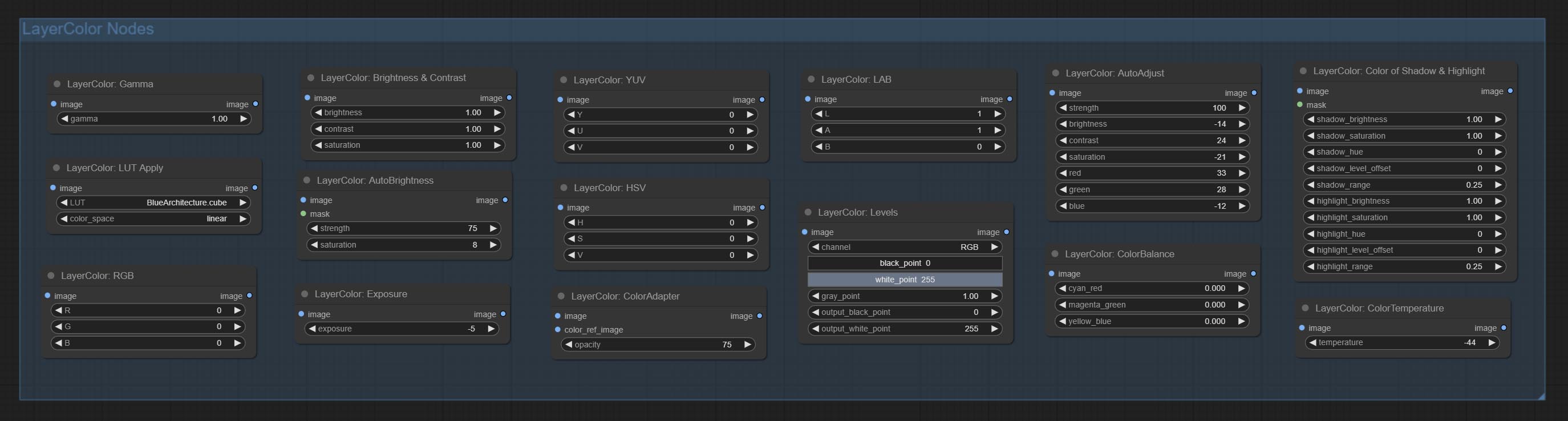Collapse the LayerColor: Gamma node via its dot
The height and width of the screenshot is (421, 1568).
(x=57, y=84)
